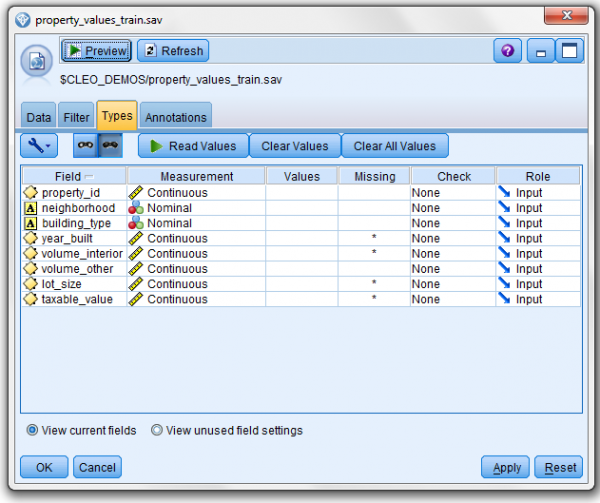The width and height of the screenshot is (600, 503).
Task: Click the lot_size storage type icon
Action: [x=30, y=284]
